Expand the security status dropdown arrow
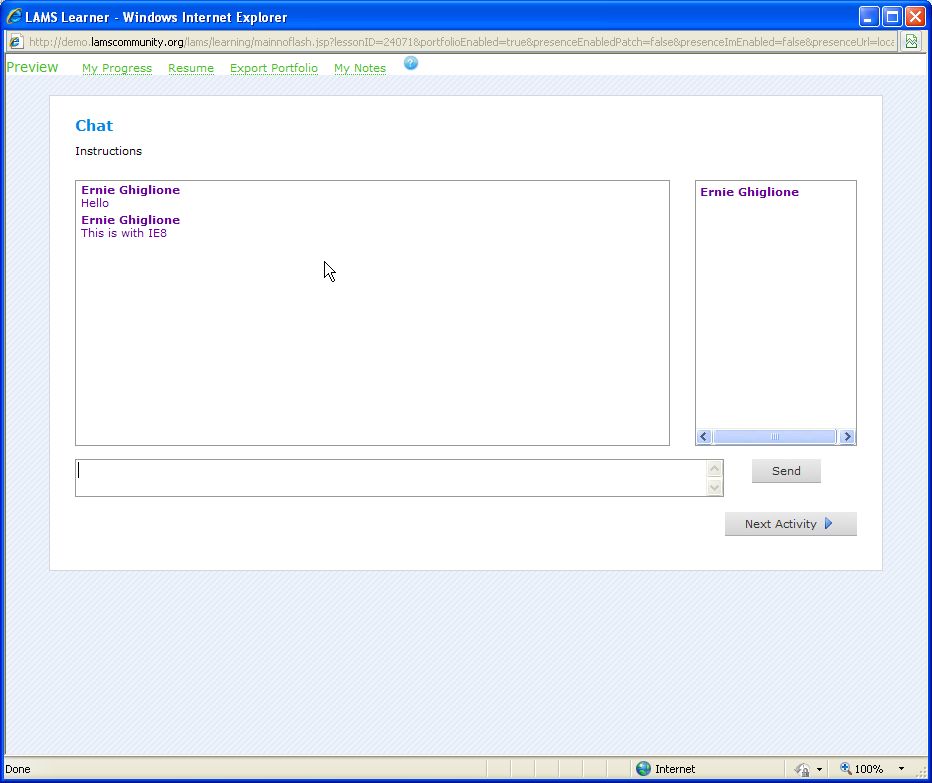Screen dimensions: 932x783 (819, 769)
